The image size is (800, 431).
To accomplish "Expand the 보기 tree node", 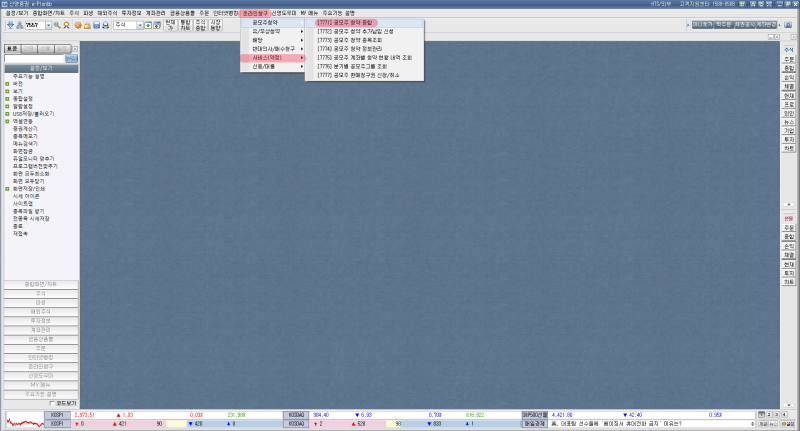I will click(x=8, y=91).
